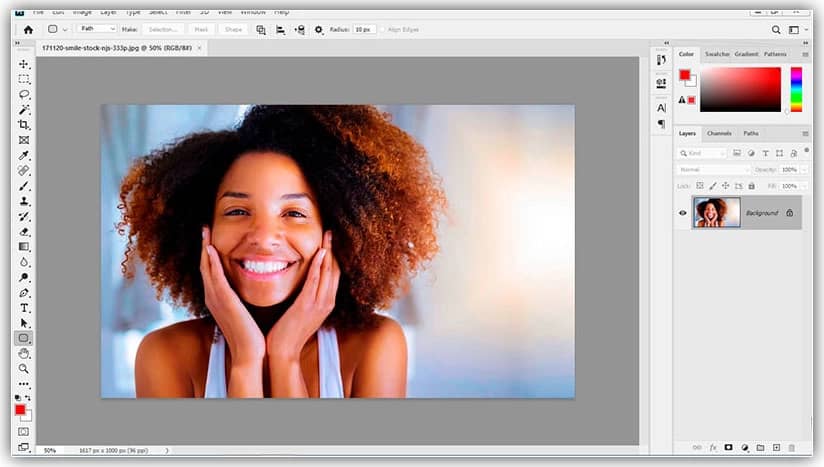
Task: Open the layer Opacity dropdown arrow
Action: (803, 170)
